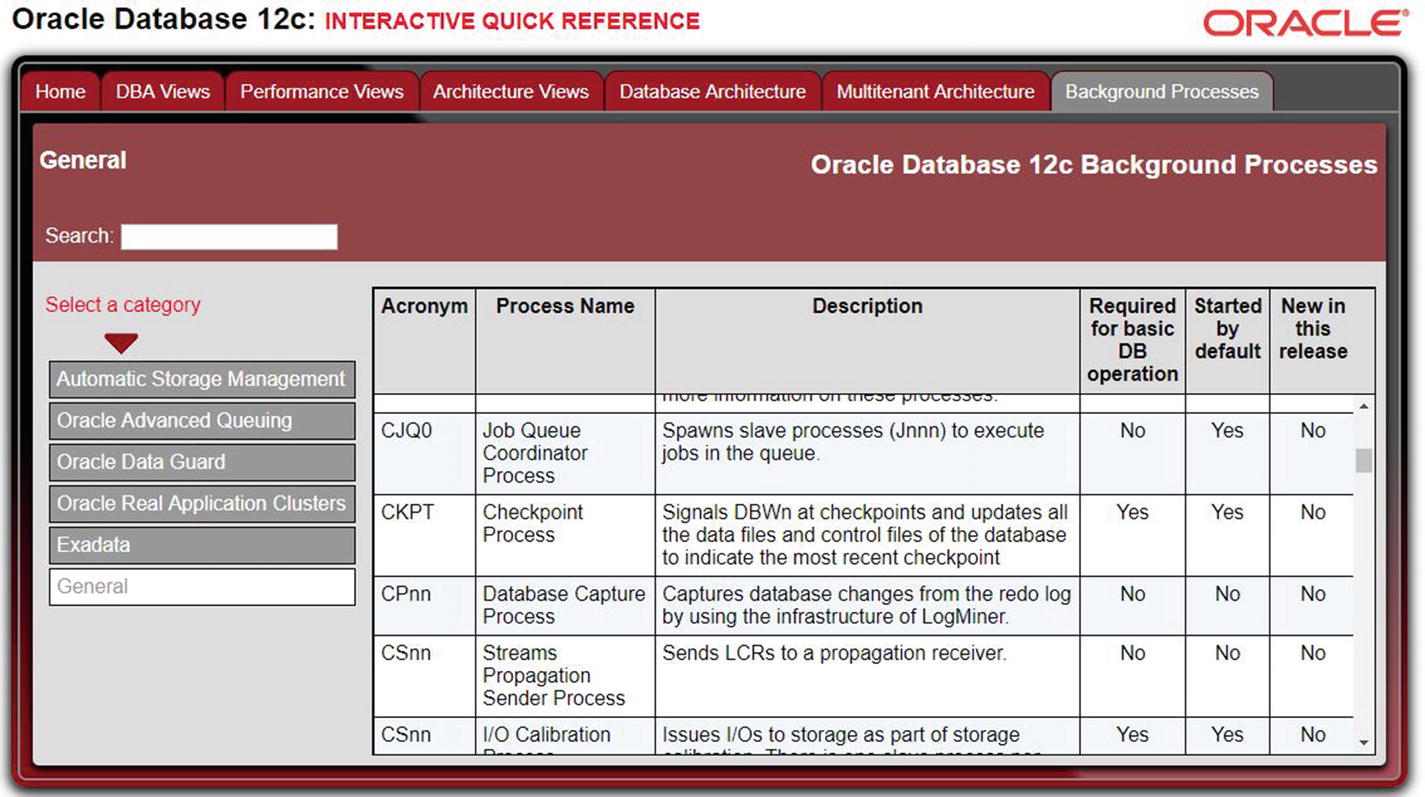This screenshot has width=1425, height=797.
Task: Choose the Oracle Advanced Queuing category
Action: [202, 421]
